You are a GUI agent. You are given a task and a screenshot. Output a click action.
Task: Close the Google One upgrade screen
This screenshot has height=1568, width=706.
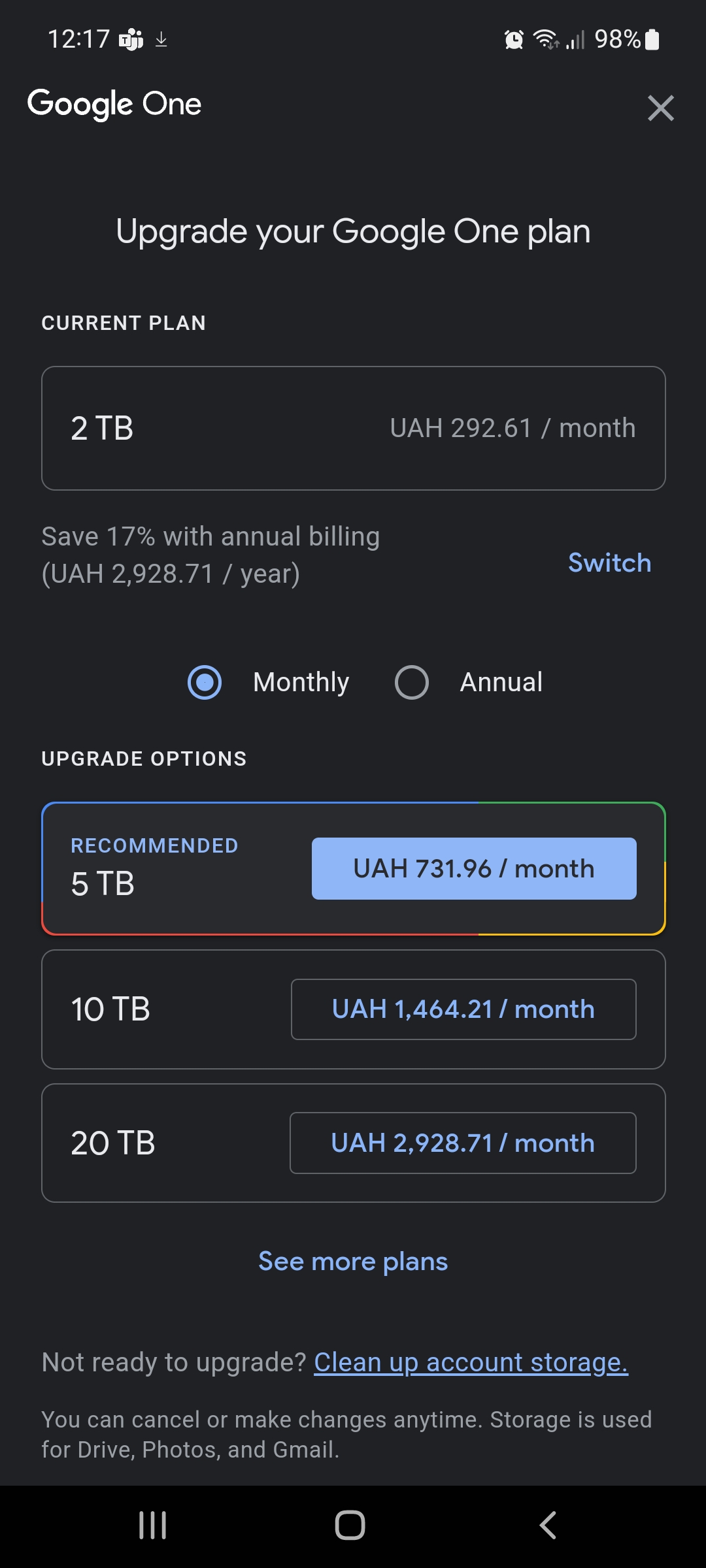click(x=660, y=108)
